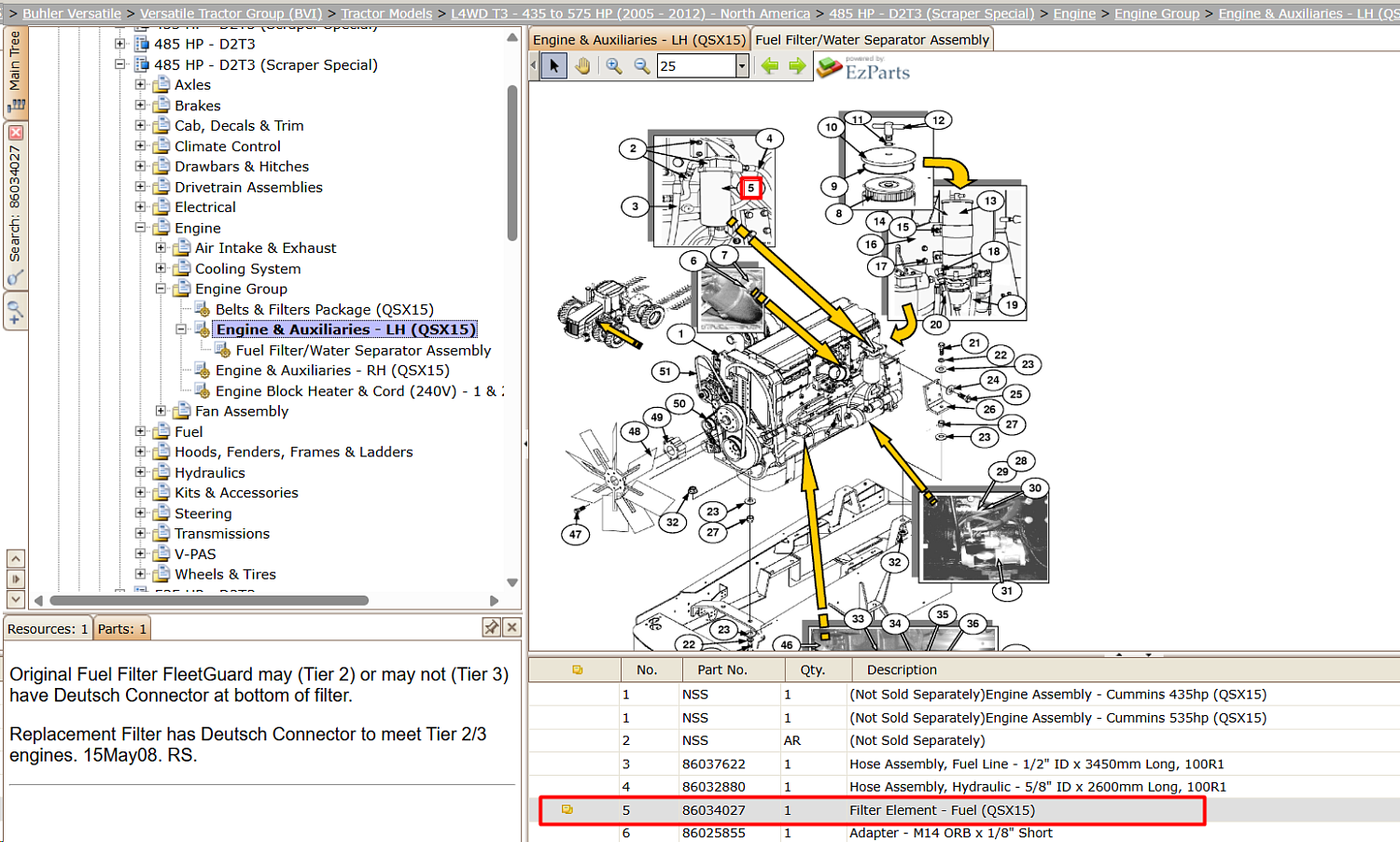This screenshot has height=842, width=1400.
Task: Click the Filter Element - Fuel (QSX15) description
Action: [942, 810]
